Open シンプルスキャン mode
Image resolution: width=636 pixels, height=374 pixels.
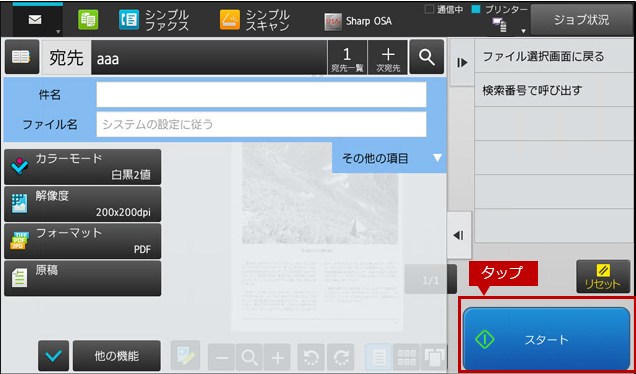[255, 20]
